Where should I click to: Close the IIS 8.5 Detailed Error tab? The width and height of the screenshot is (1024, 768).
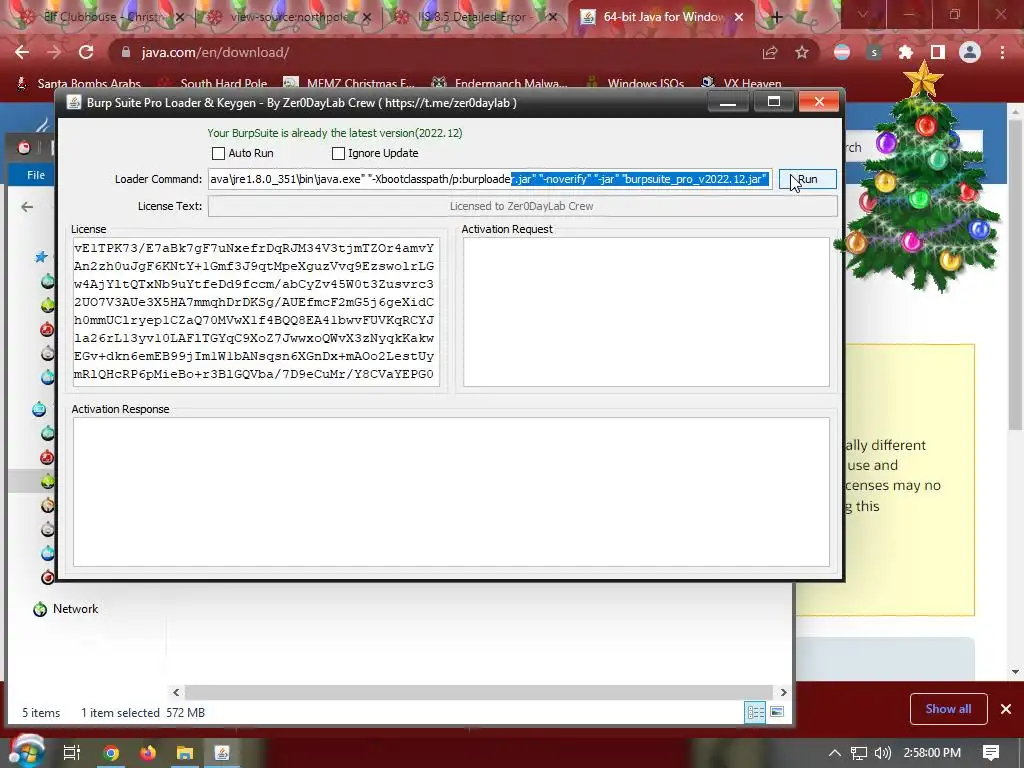[552, 18]
